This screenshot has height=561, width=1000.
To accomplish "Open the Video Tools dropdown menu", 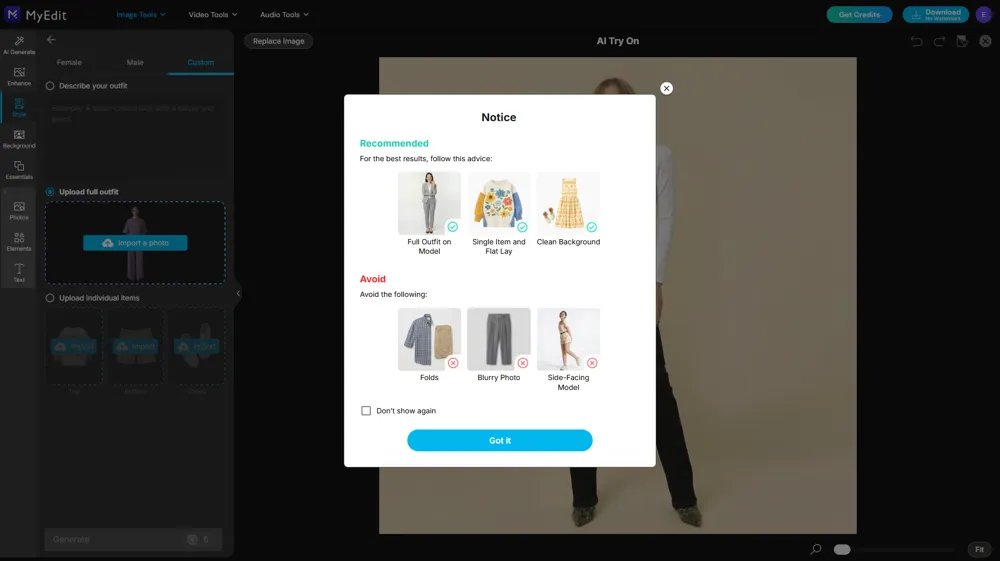I will pos(212,15).
